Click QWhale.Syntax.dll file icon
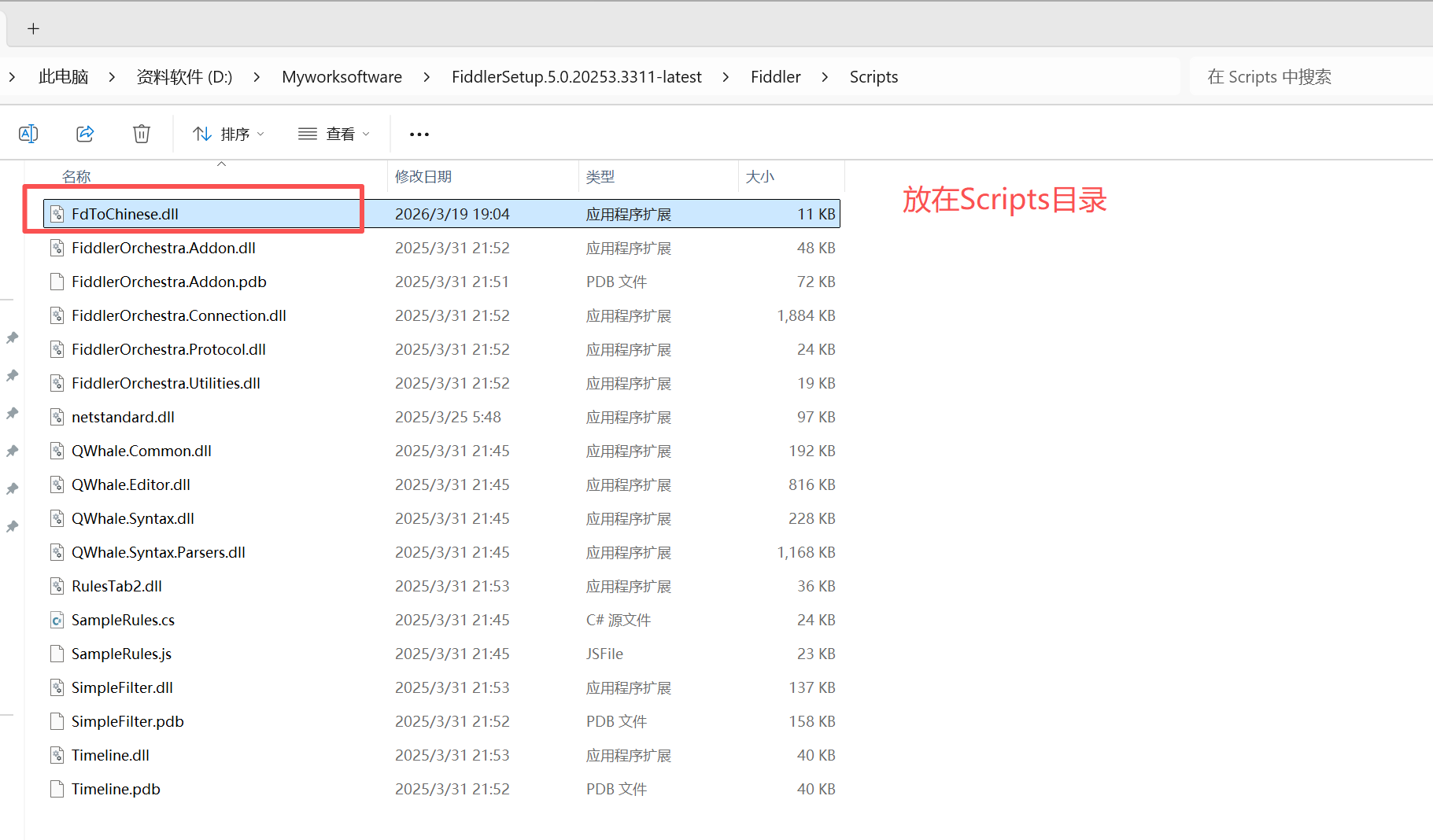This screenshot has height=840, width=1433. pyautogui.click(x=57, y=518)
